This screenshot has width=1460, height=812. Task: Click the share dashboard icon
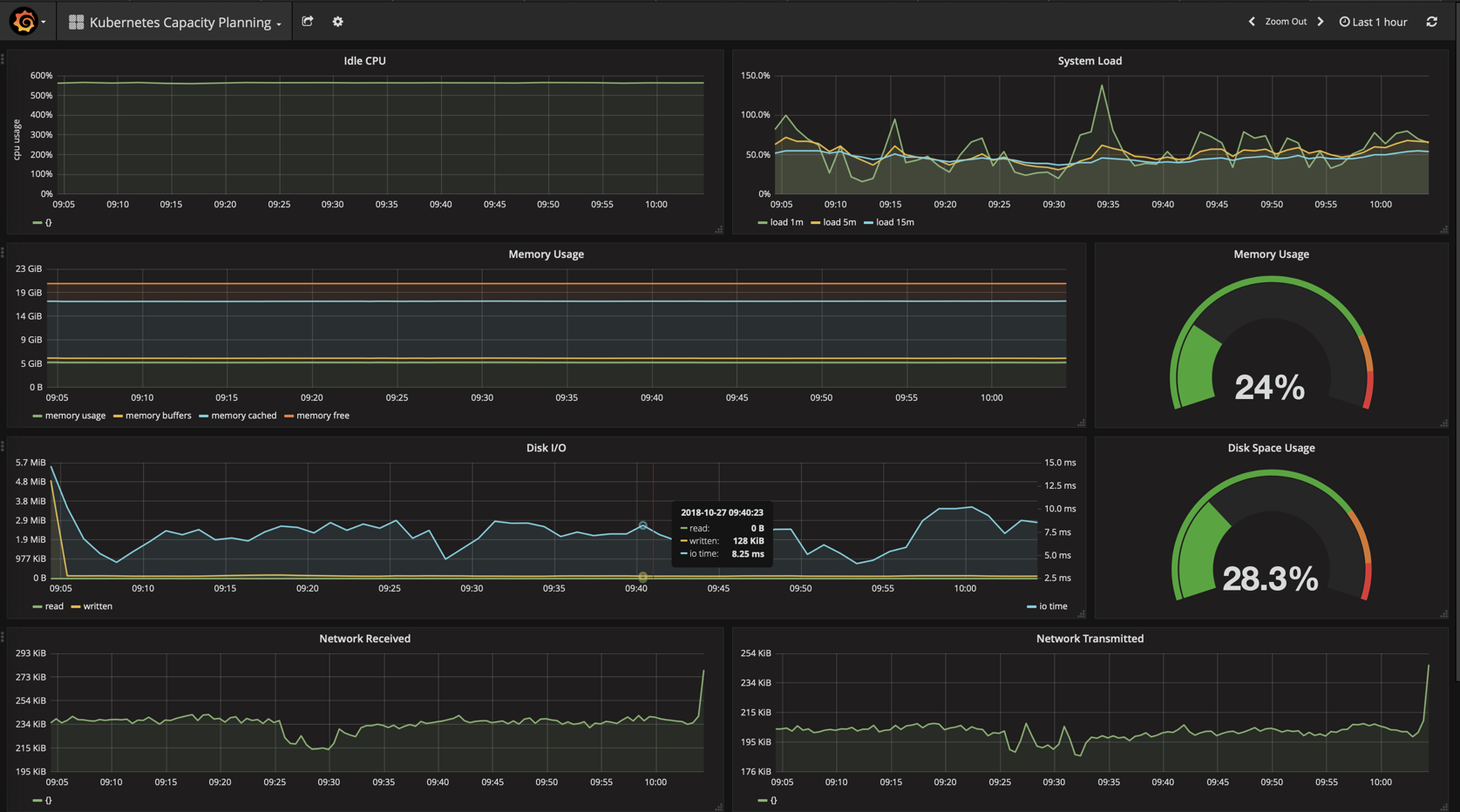[308, 22]
